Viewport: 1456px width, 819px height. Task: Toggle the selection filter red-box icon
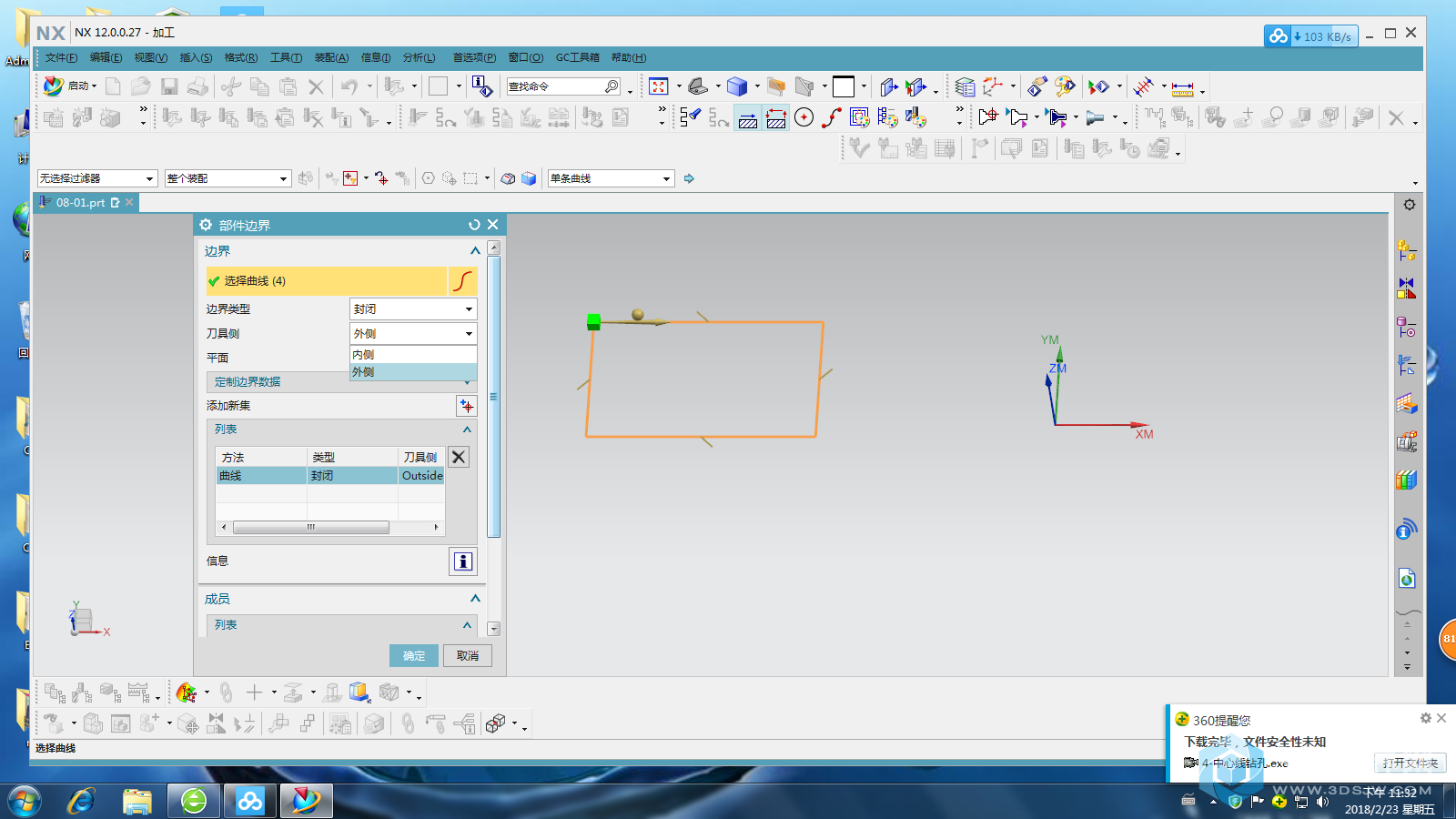tap(350, 178)
